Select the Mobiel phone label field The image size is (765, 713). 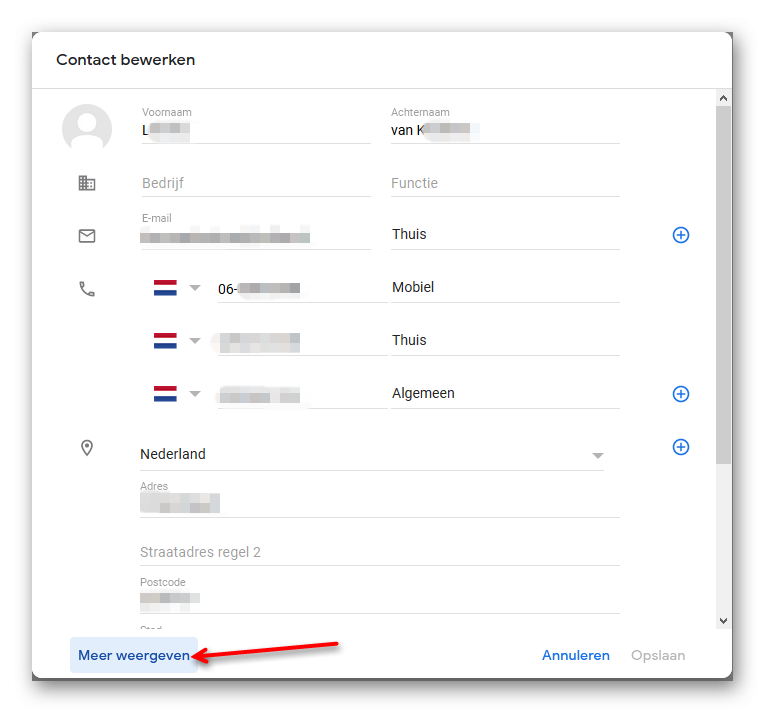click(x=505, y=287)
